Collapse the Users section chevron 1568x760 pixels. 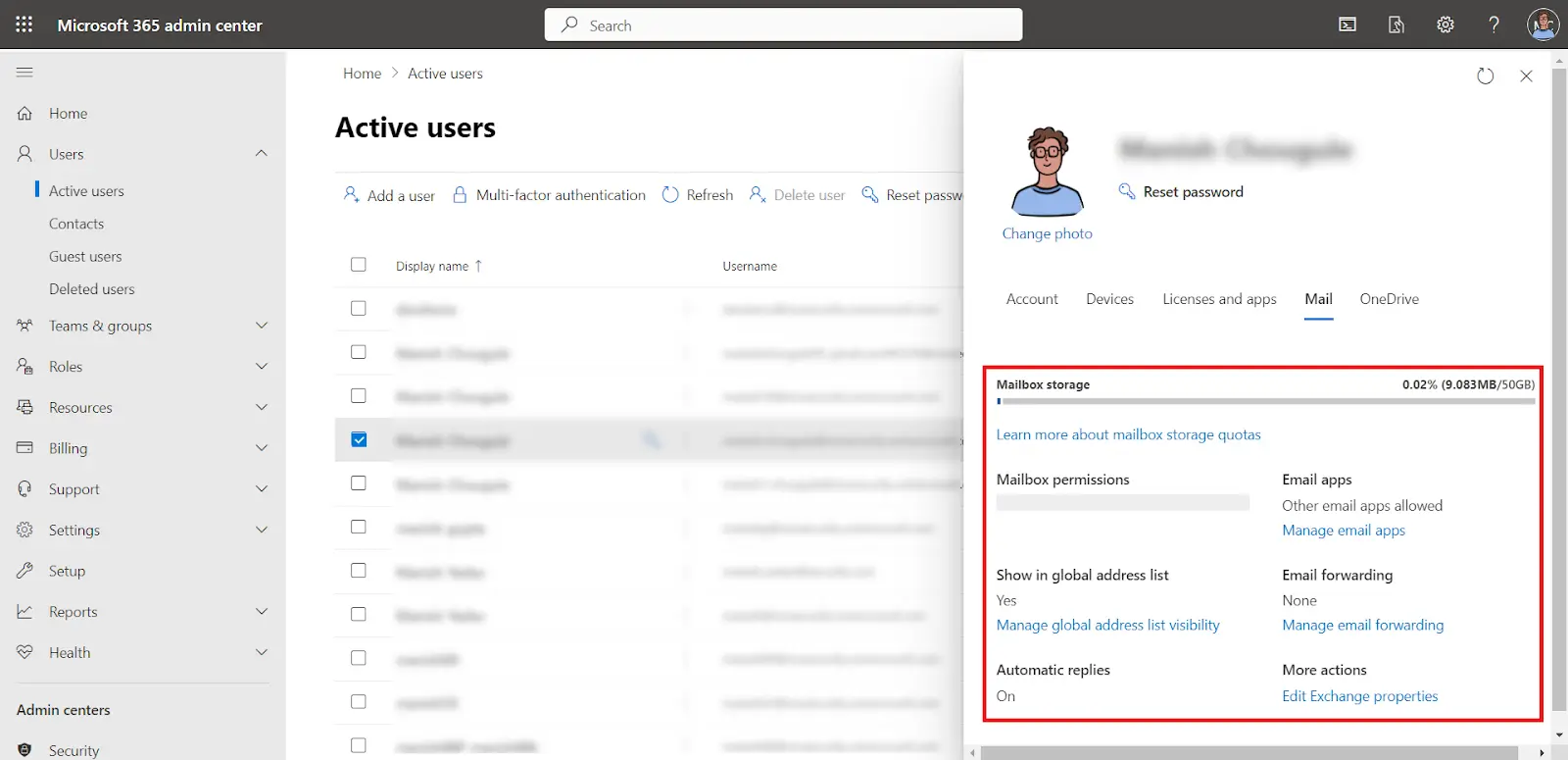point(262,153)
